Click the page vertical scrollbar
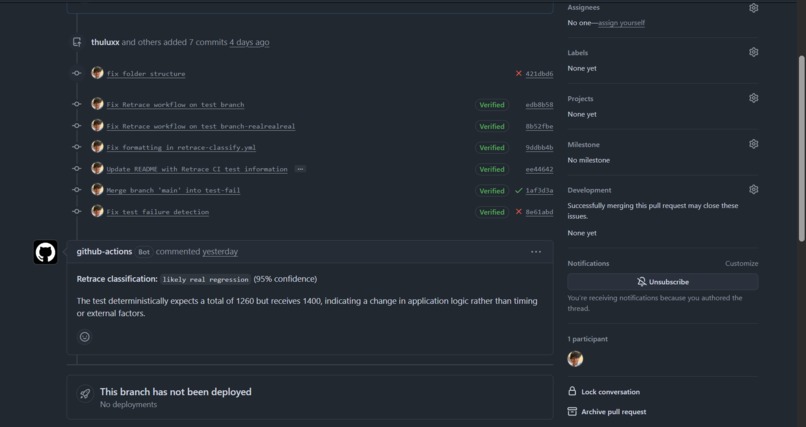806x427 pixels. click(x=801, y=149)
